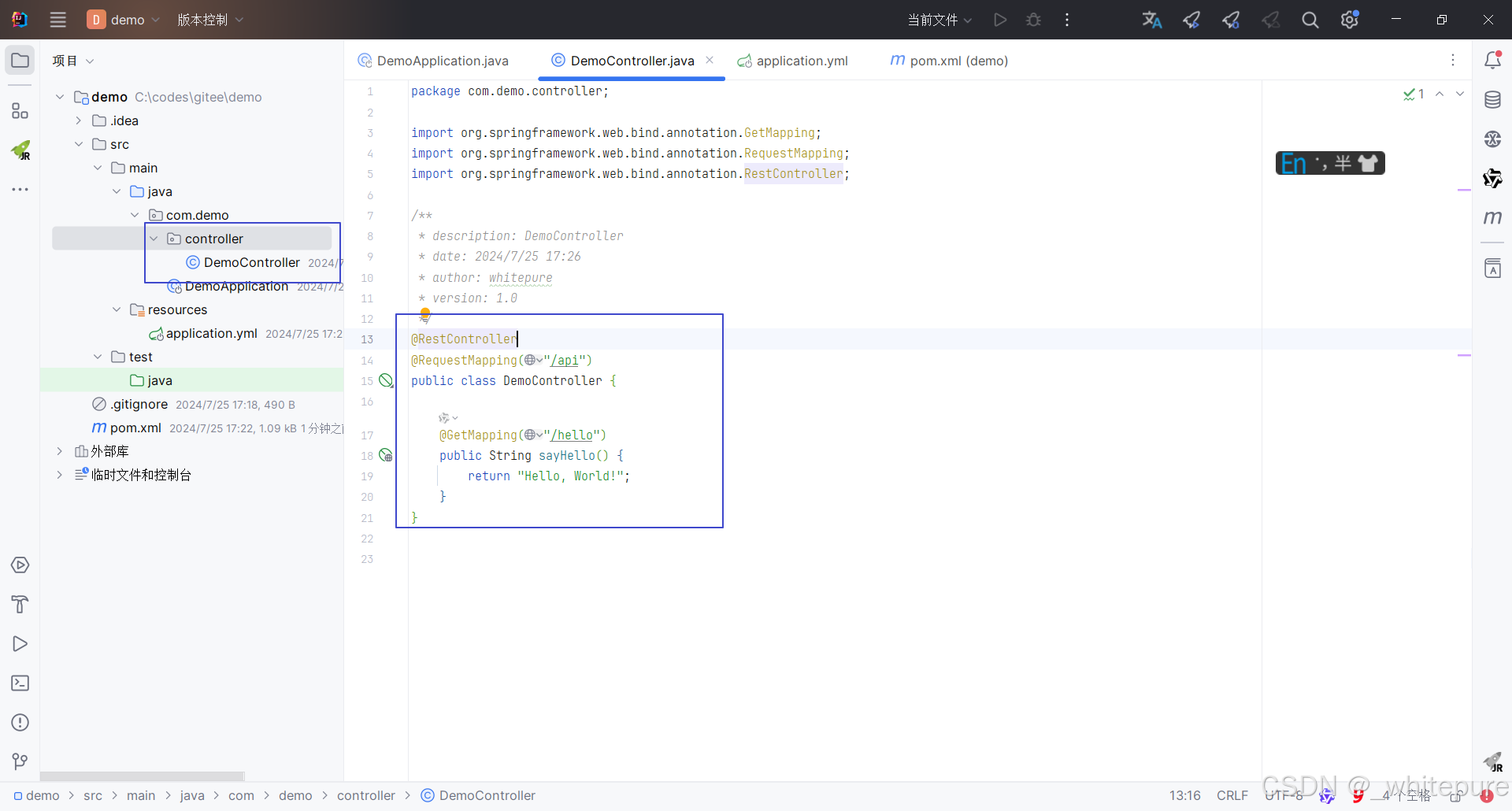Viewport: 1512px width, 811px height.
Task: Open the demo project dropdown
Action: click(124, 20)
